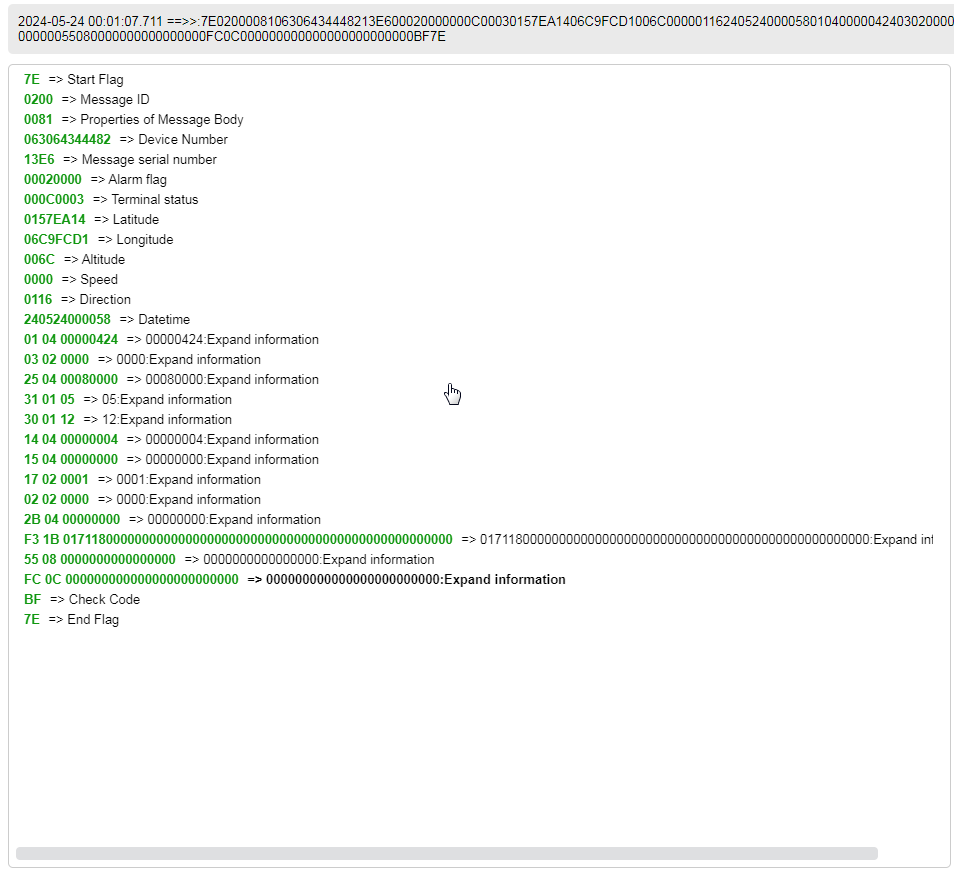Click the Longitude value 06C9FCD1
The height and width of the screenshot is (878, 954).
point(56,239)
